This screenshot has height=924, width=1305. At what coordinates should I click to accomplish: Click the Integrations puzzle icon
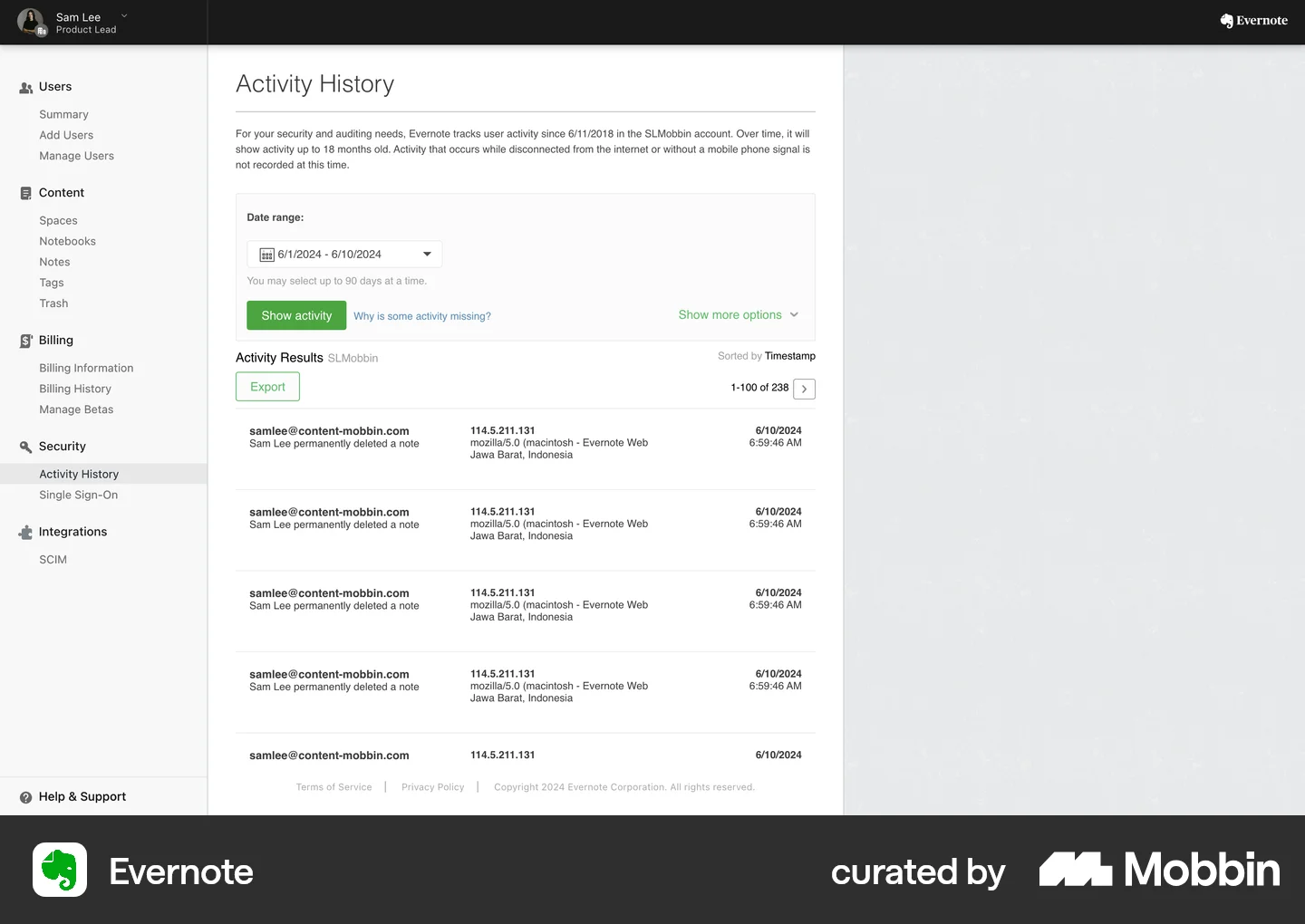click(x=26, y=533)
